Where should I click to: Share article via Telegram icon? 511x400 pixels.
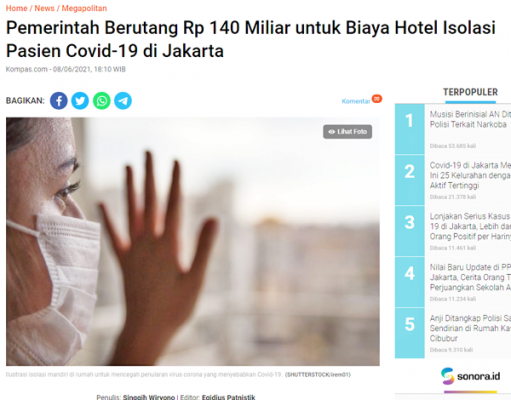(123, 101)
